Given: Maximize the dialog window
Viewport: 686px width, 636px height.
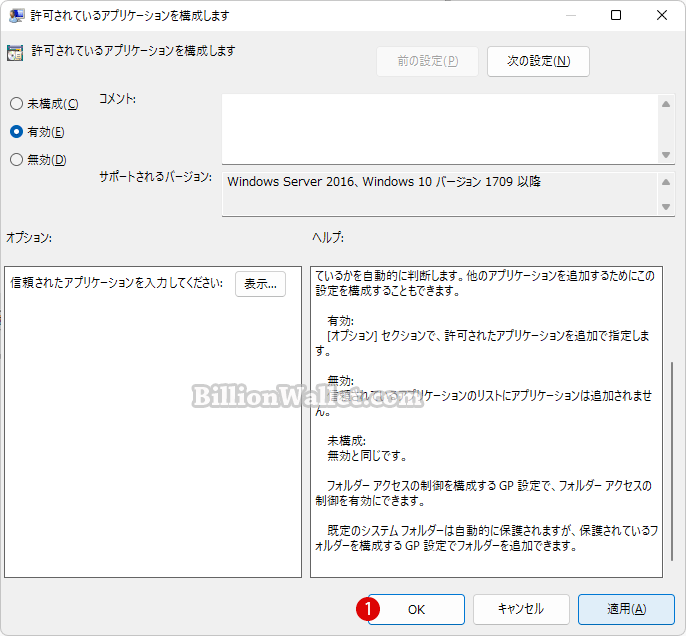Looking at the screenshot, I should pyautogui.click(x=616, y=15).
